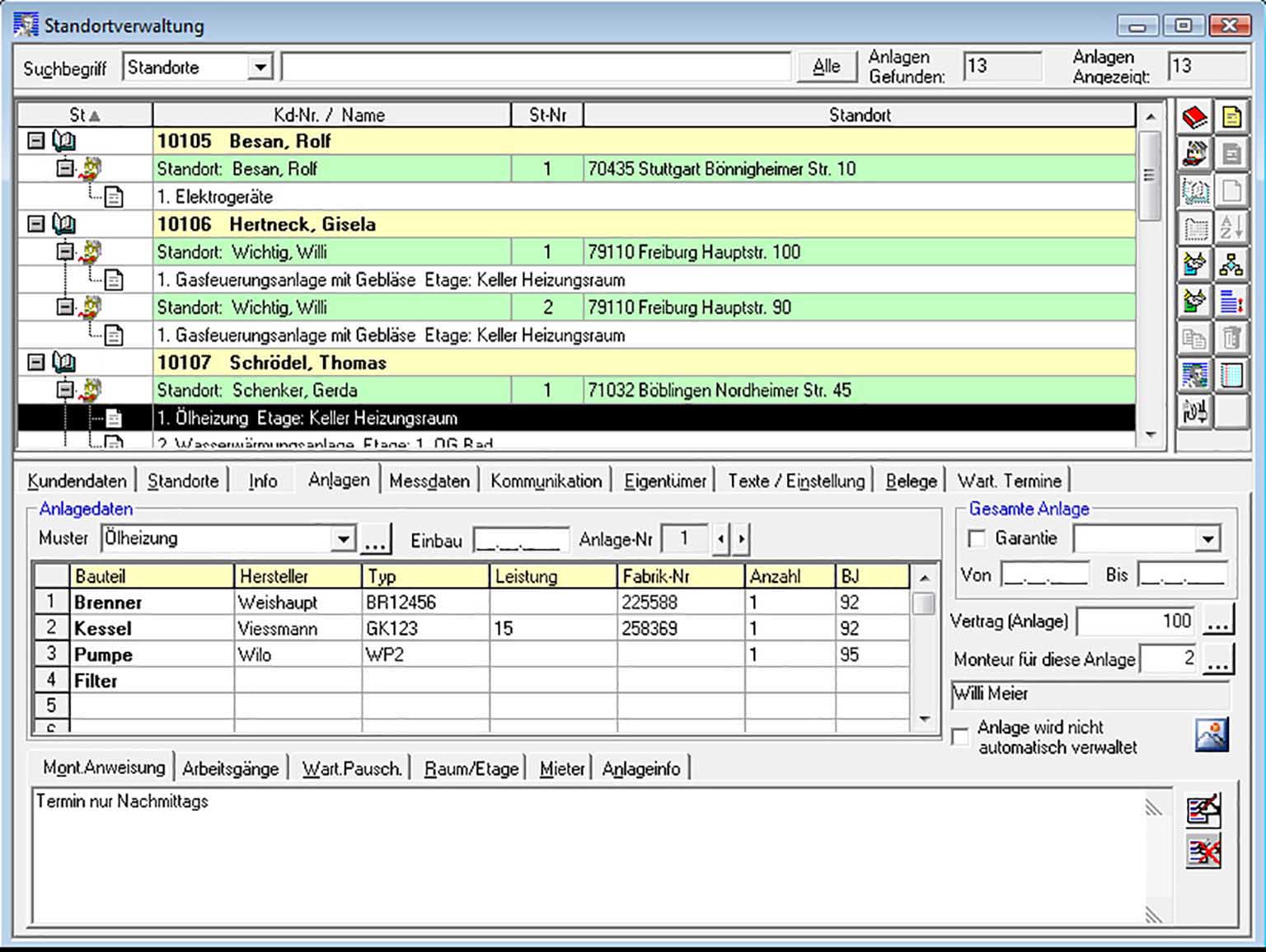The height and width of the screenshot is (952, 1266).
Task: Open the Suchbegriff Standorte dropdown
Action: click(260, 68)
